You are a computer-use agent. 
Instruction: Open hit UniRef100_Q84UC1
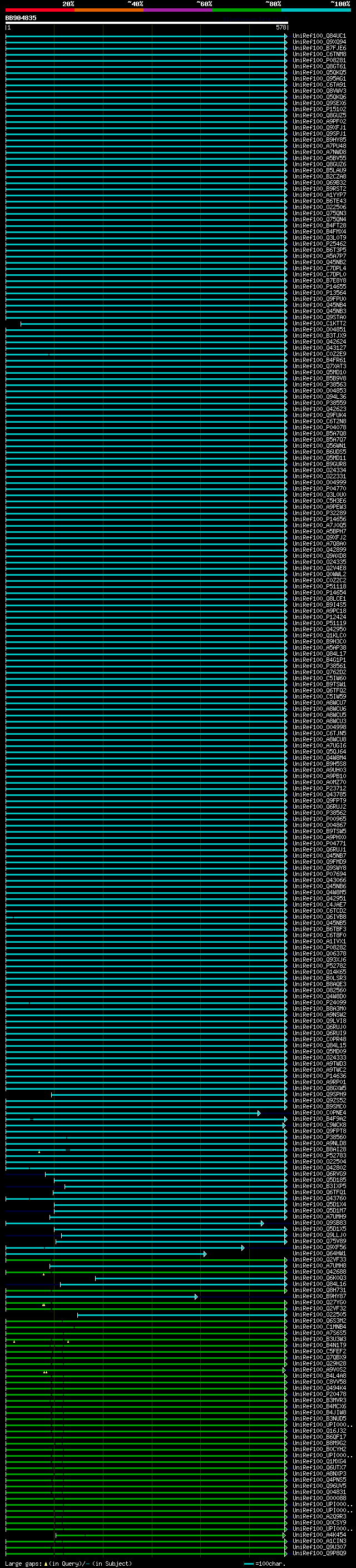[x=319, y=36]
